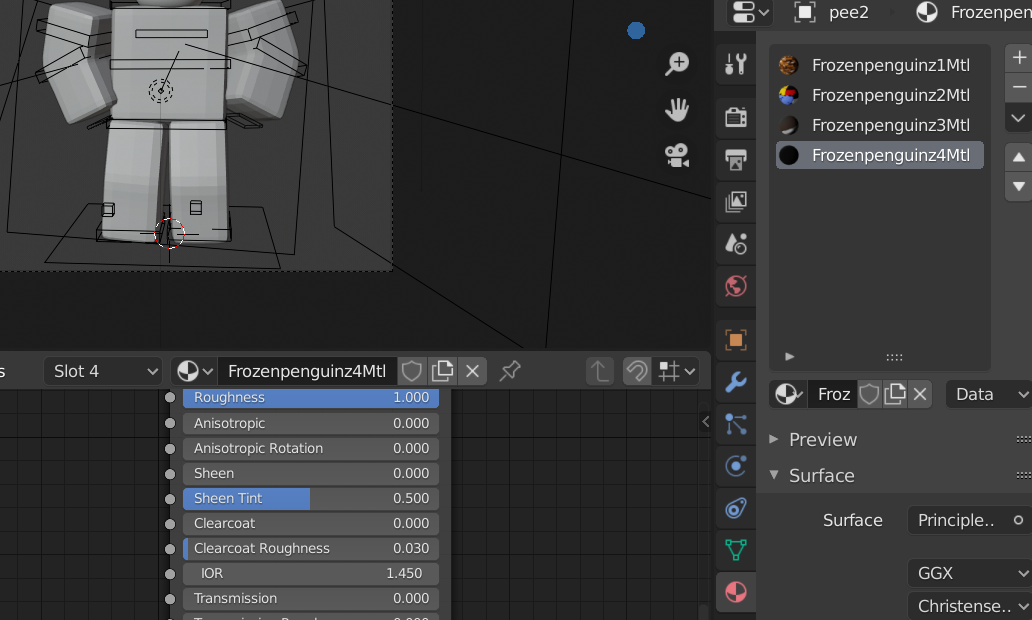Open the Scene properties tab
The width and height of the screenshot is (1032, 620).
click(736, 244)
